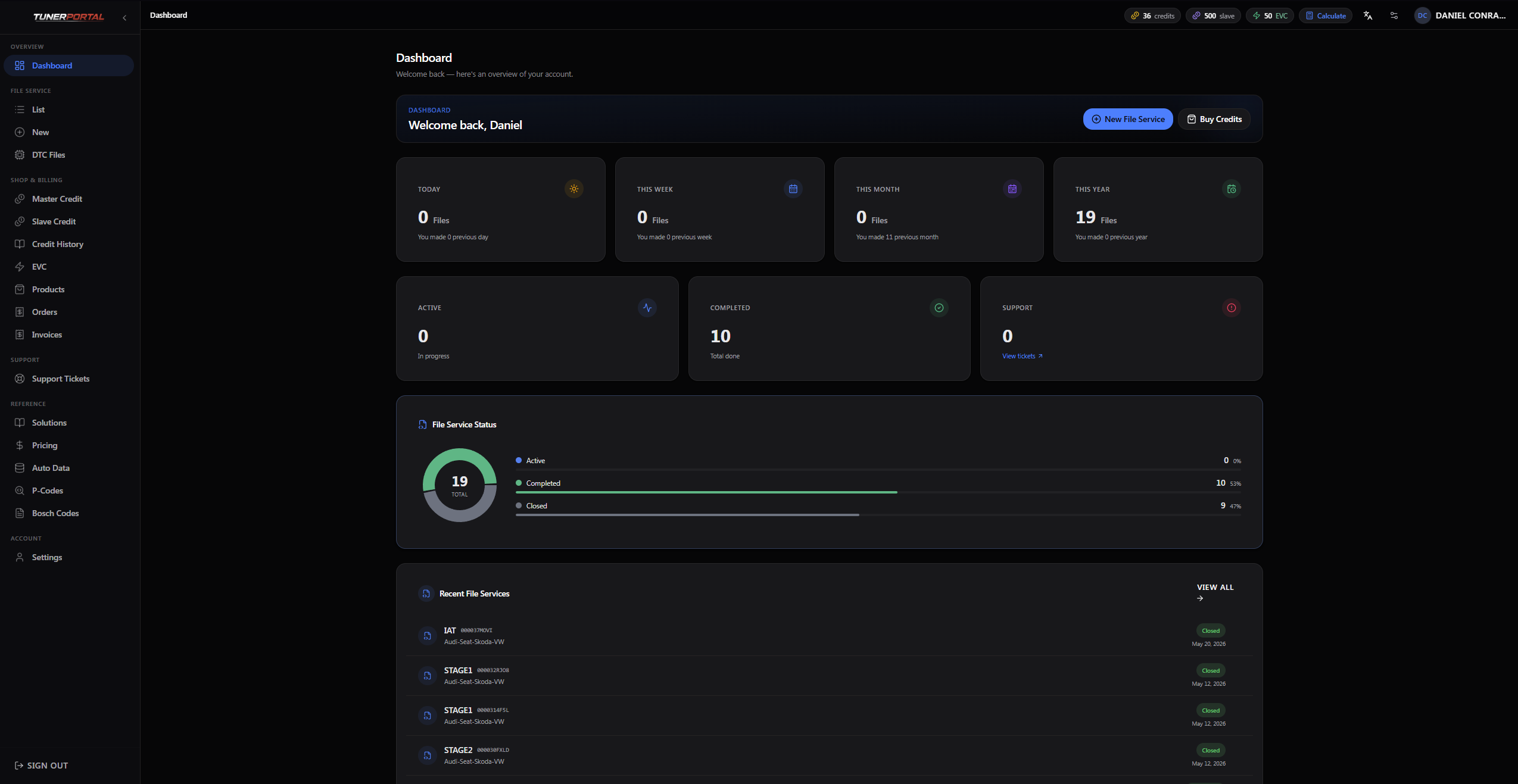Open the File Service List page
The width and height of the screenshot is (1518, 784).
(68, 110)
